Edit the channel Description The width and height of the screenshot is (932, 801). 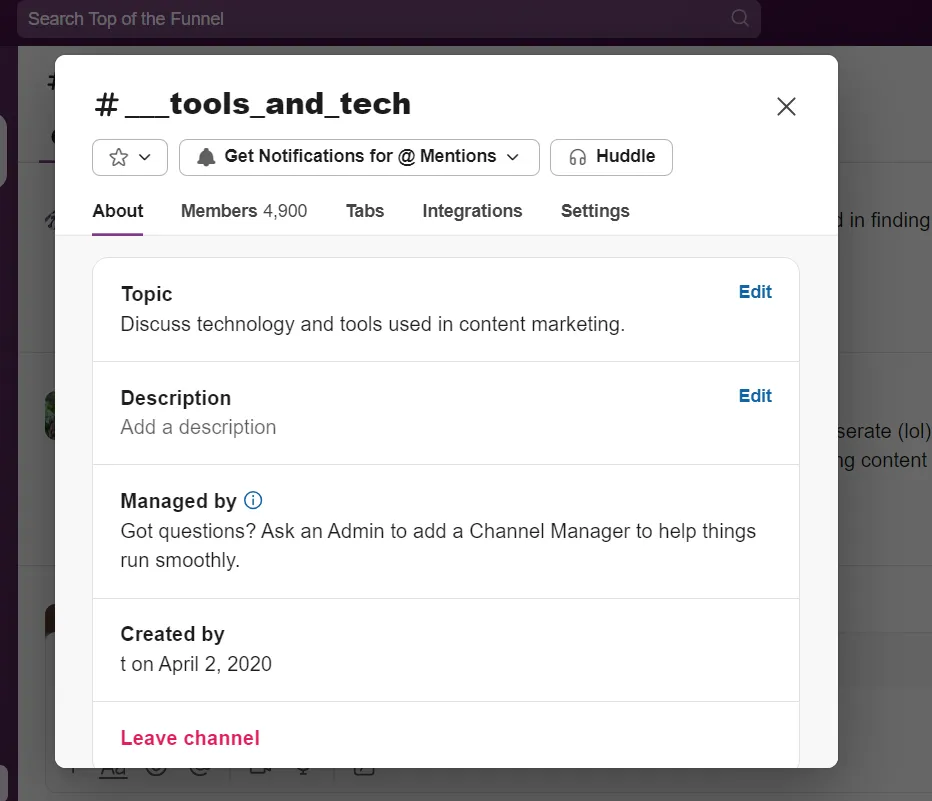click(755, 396)
